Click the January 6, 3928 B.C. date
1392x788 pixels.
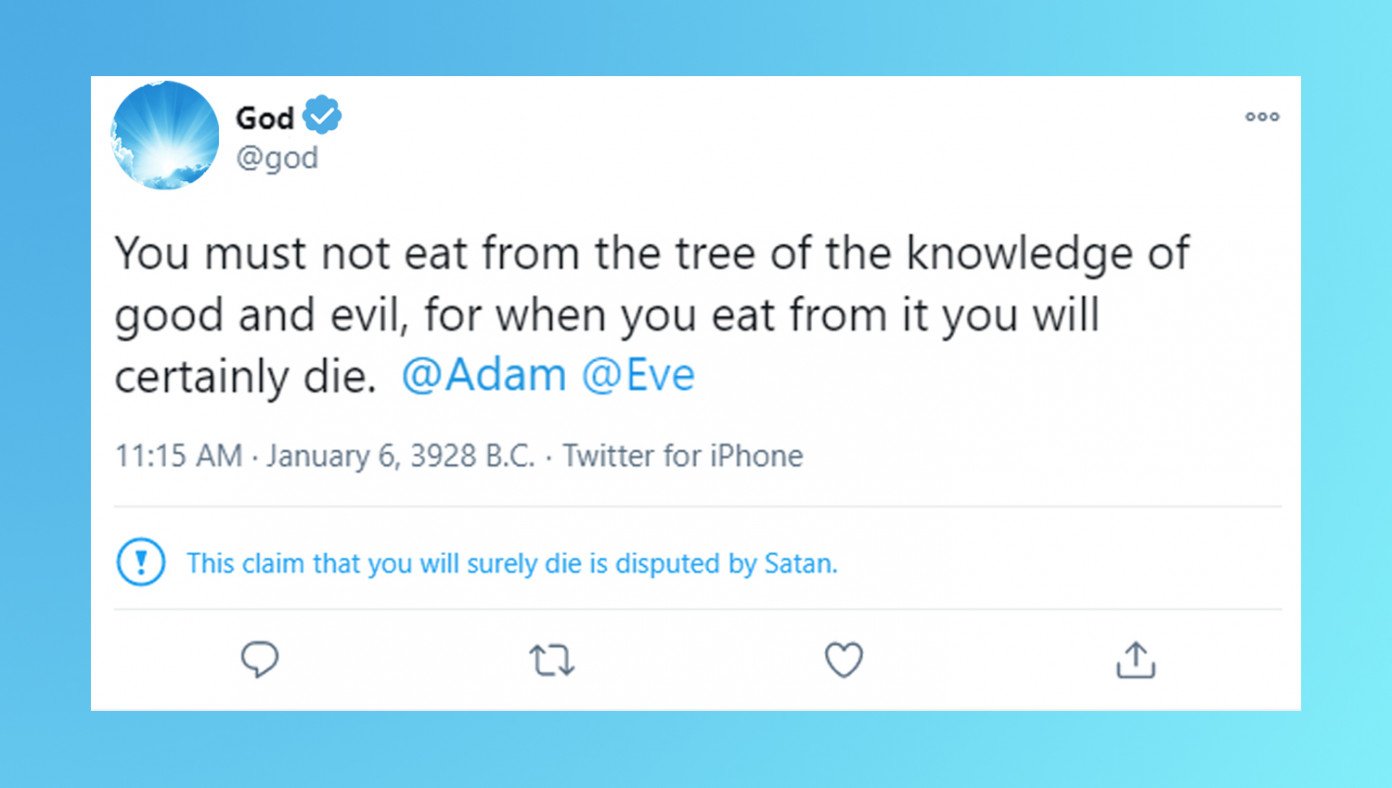(401, 456)
